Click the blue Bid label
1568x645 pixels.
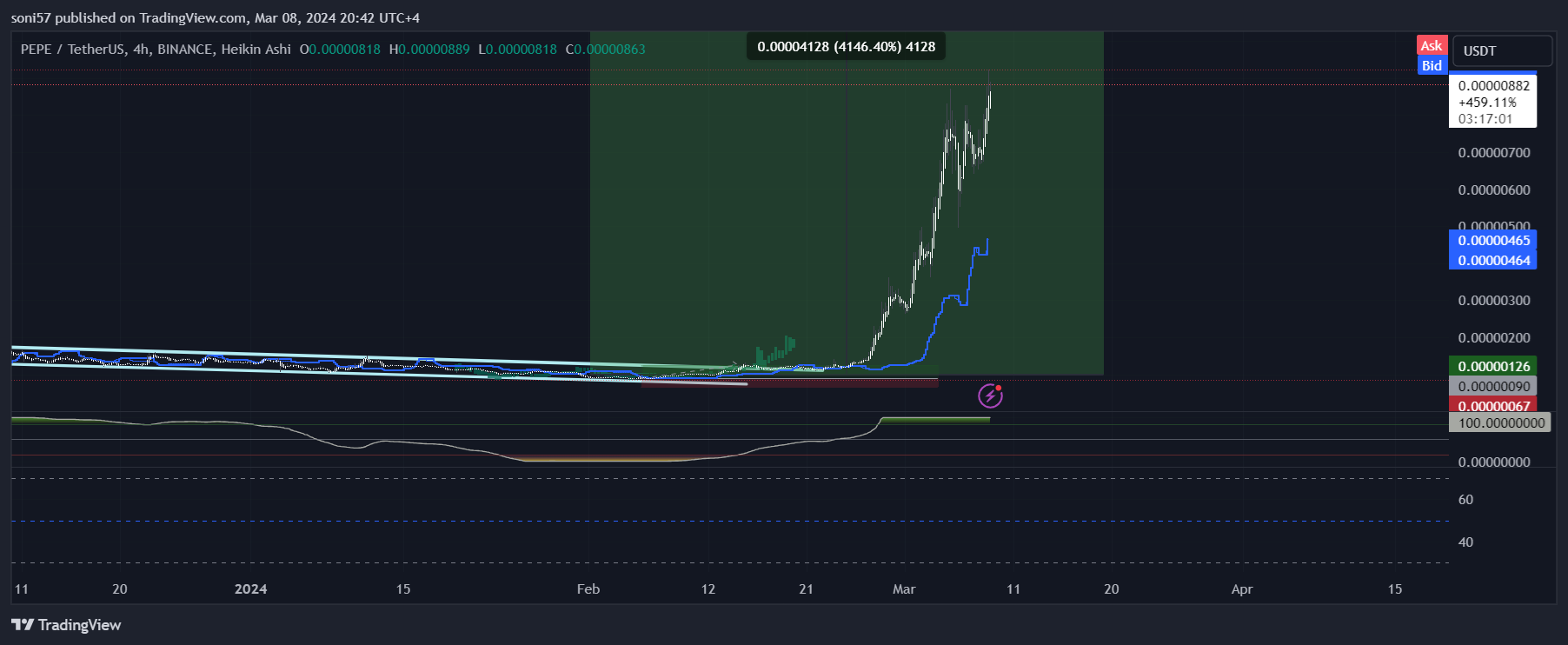point(1432,65)
